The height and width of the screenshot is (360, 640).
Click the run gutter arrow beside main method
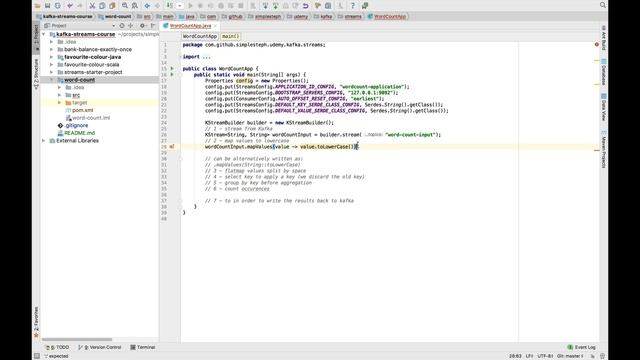172,75
